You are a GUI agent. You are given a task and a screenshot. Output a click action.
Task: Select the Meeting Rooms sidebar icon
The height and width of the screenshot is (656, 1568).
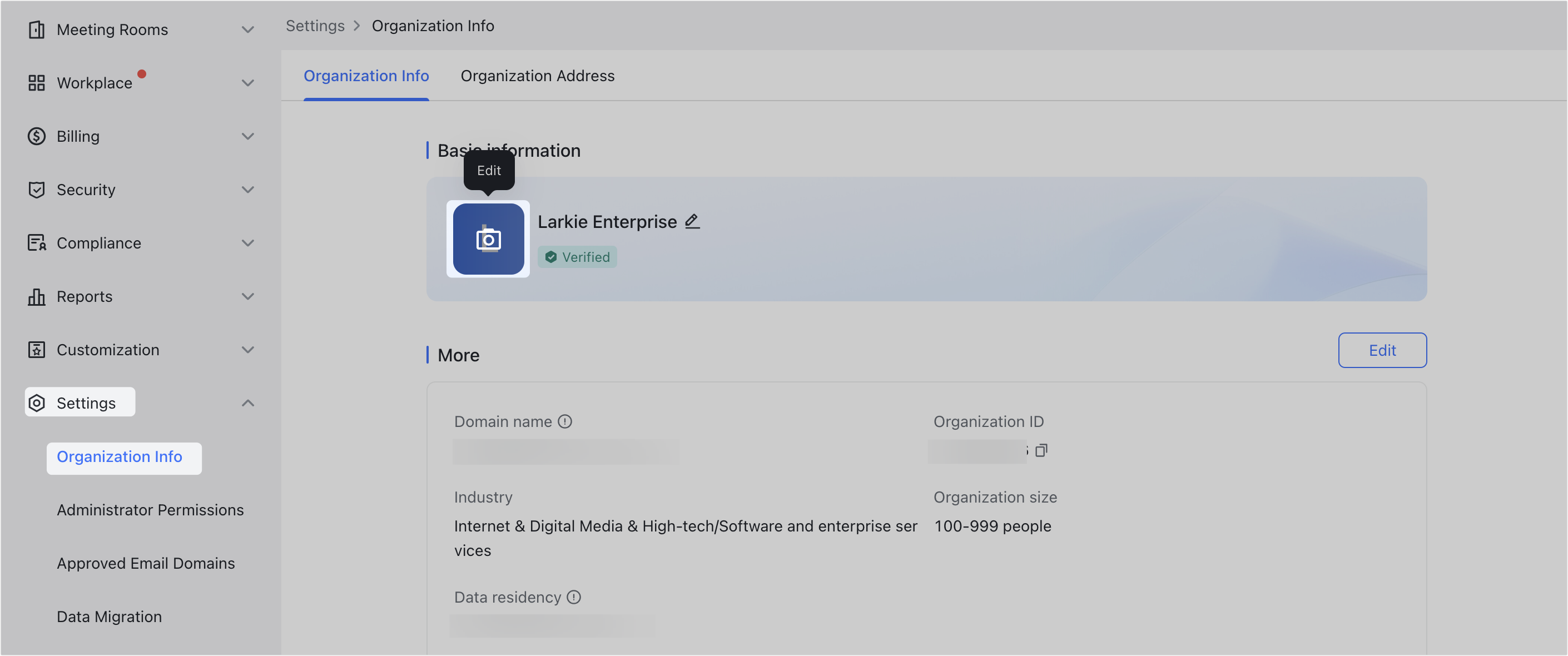37,28
